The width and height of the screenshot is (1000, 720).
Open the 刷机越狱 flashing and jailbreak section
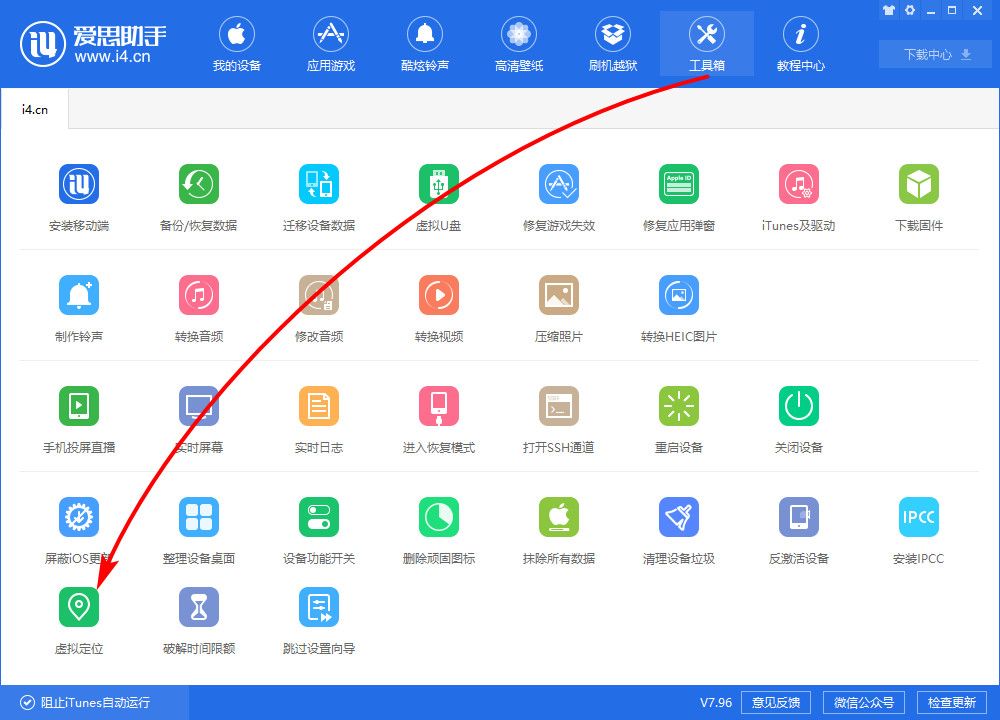[x=612, y=43]
